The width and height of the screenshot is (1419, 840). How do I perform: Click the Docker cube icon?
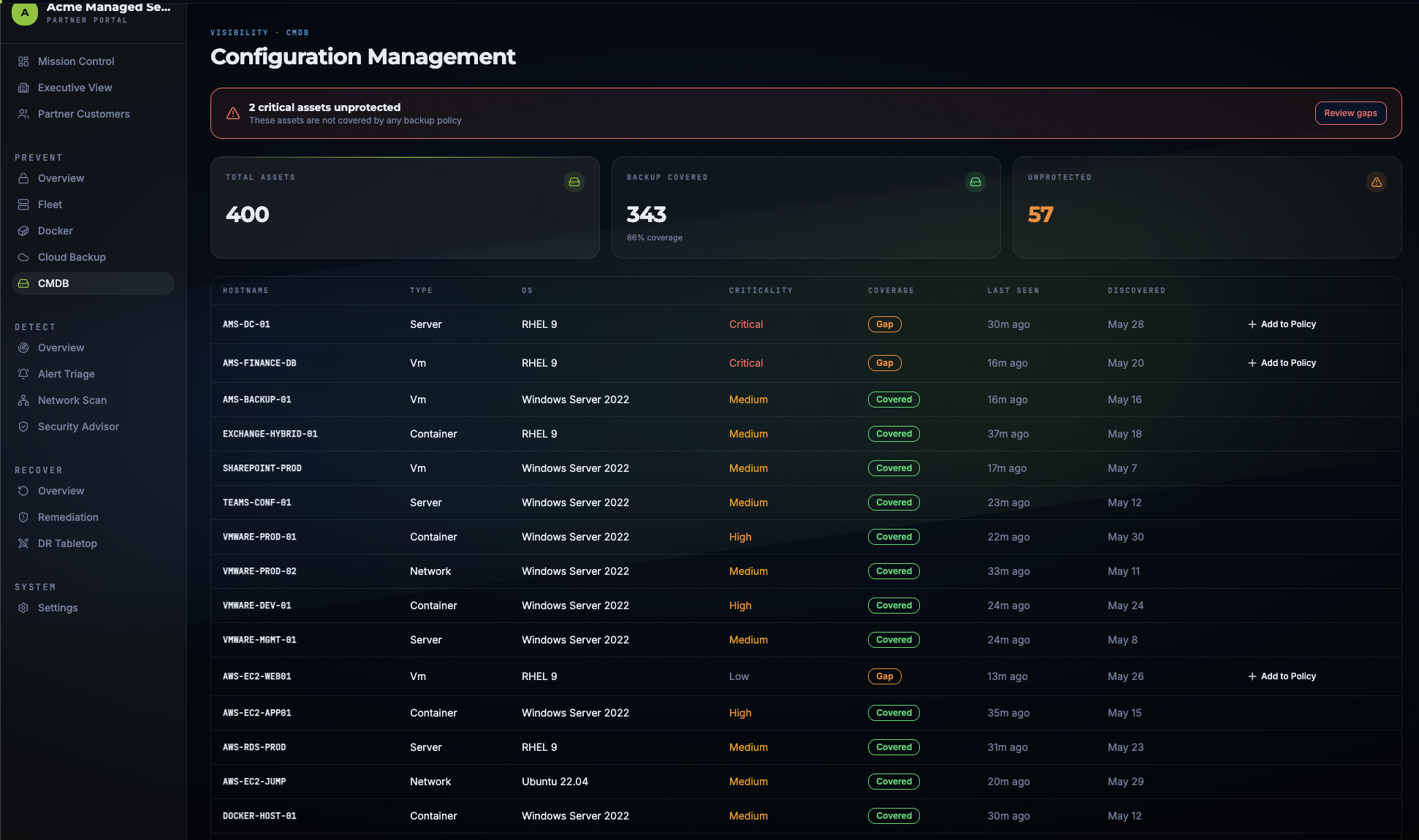tap(23, 231)
